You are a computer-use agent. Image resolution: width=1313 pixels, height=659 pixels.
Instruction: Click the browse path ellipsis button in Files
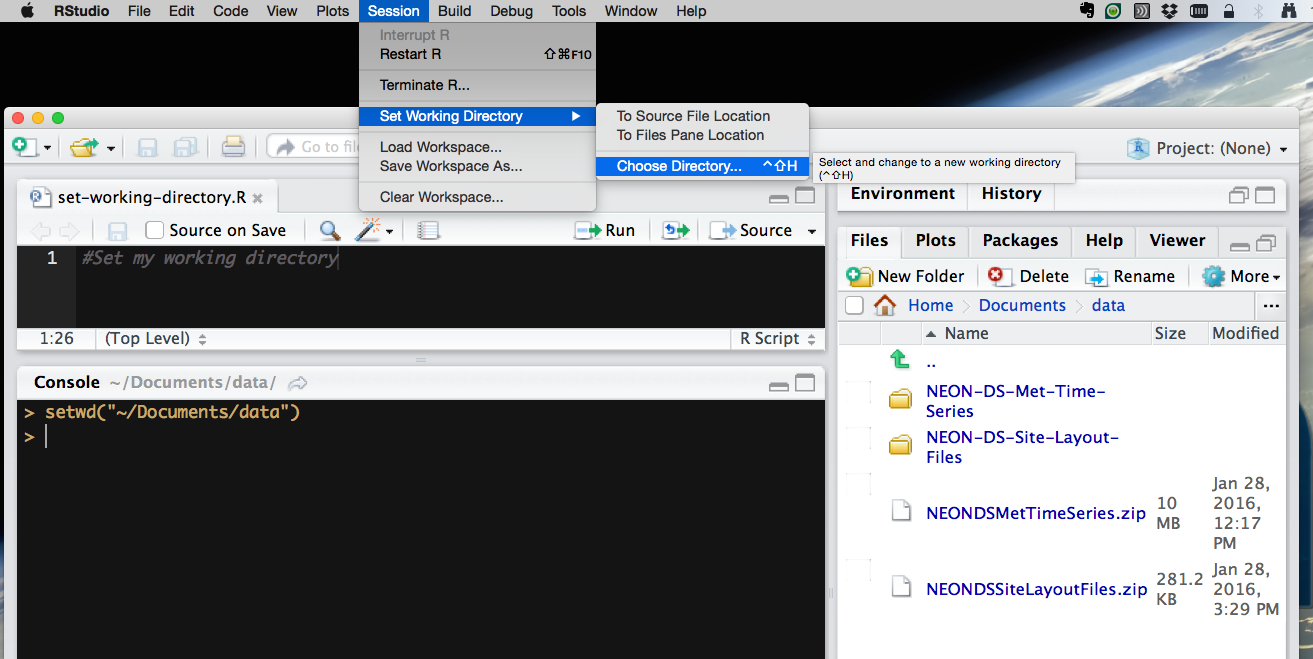coord(1271,306)
